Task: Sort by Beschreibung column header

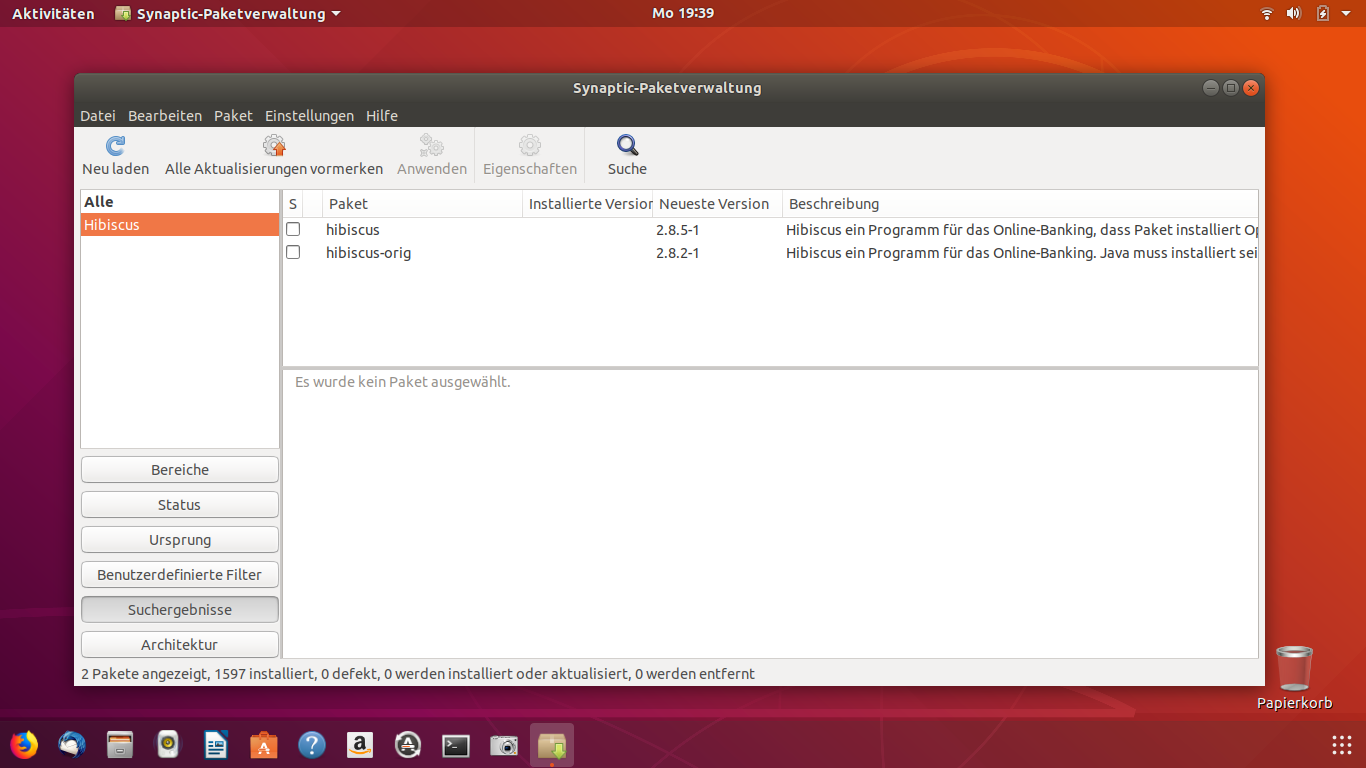Action: click(x=1020, y=204)
